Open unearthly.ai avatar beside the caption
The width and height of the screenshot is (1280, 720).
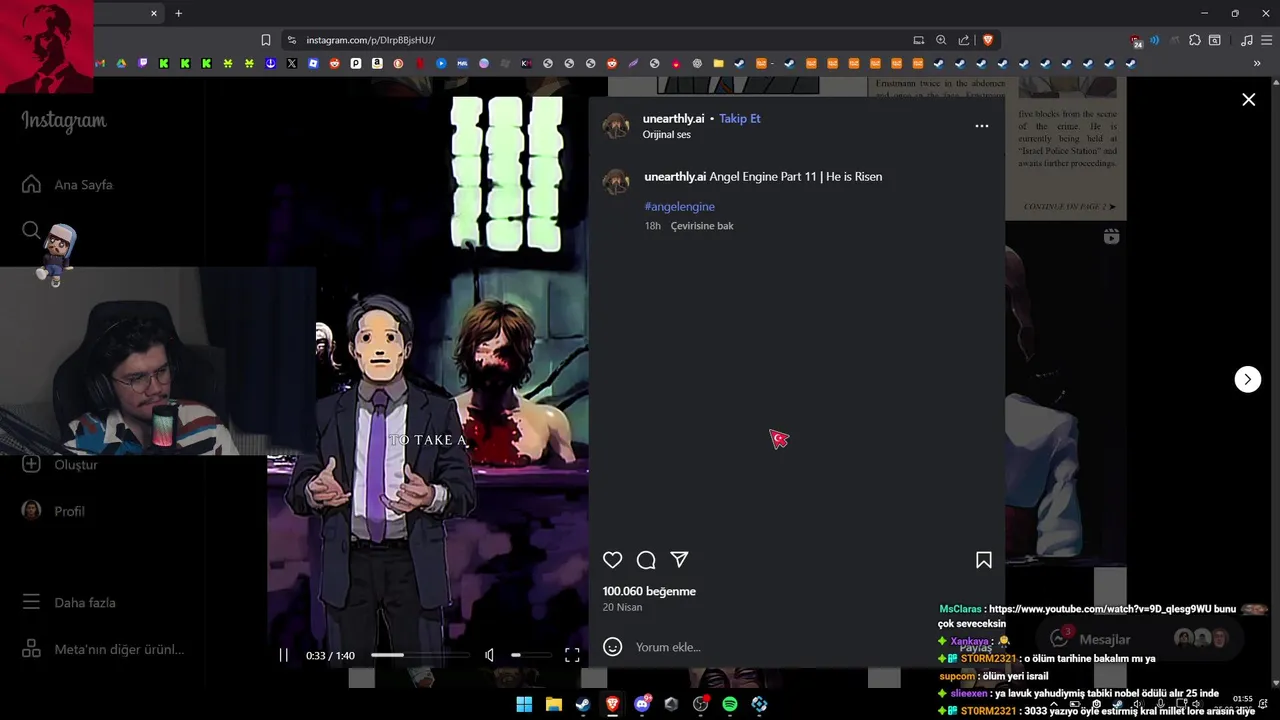point(616,182)
